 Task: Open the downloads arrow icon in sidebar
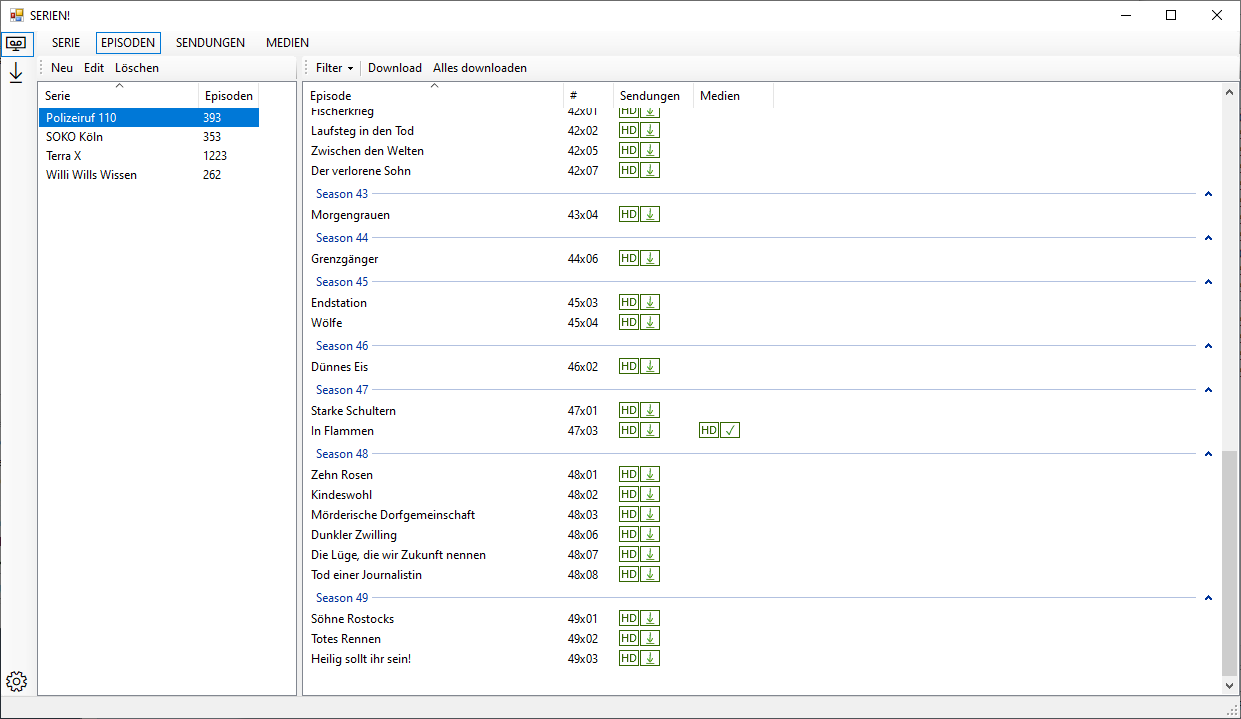pyautogui.click(x=16, y=73)
